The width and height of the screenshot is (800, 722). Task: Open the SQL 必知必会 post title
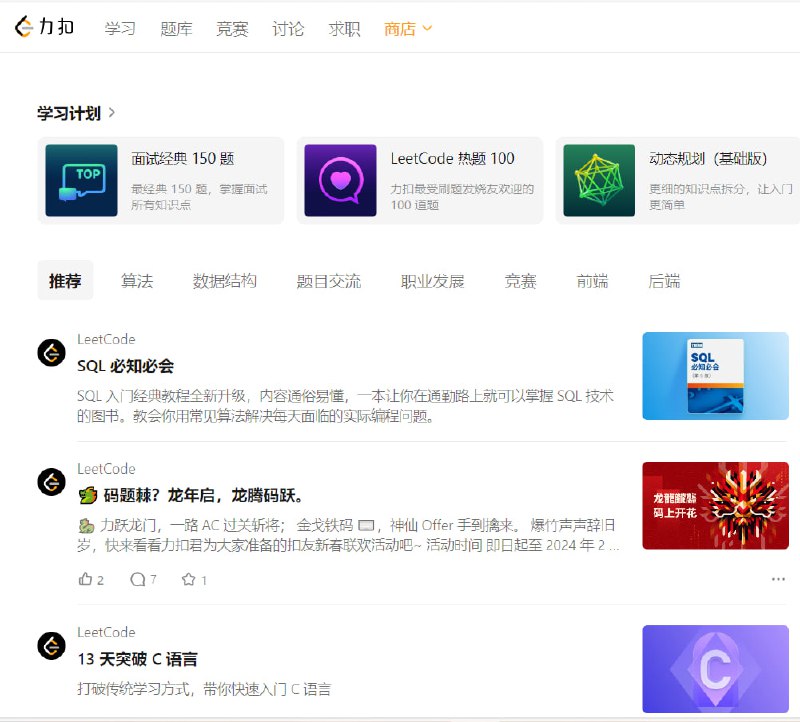[x=126, y=366]
